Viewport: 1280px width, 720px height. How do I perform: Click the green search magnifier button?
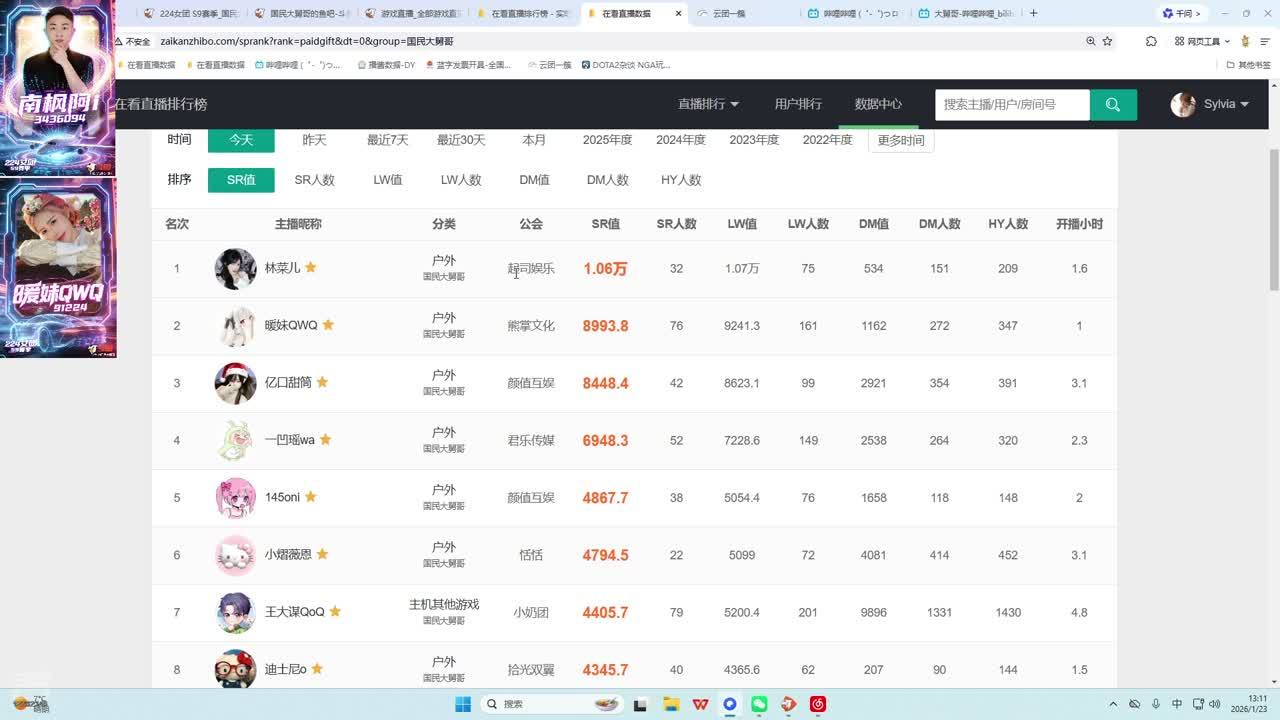coord(1113,104)
